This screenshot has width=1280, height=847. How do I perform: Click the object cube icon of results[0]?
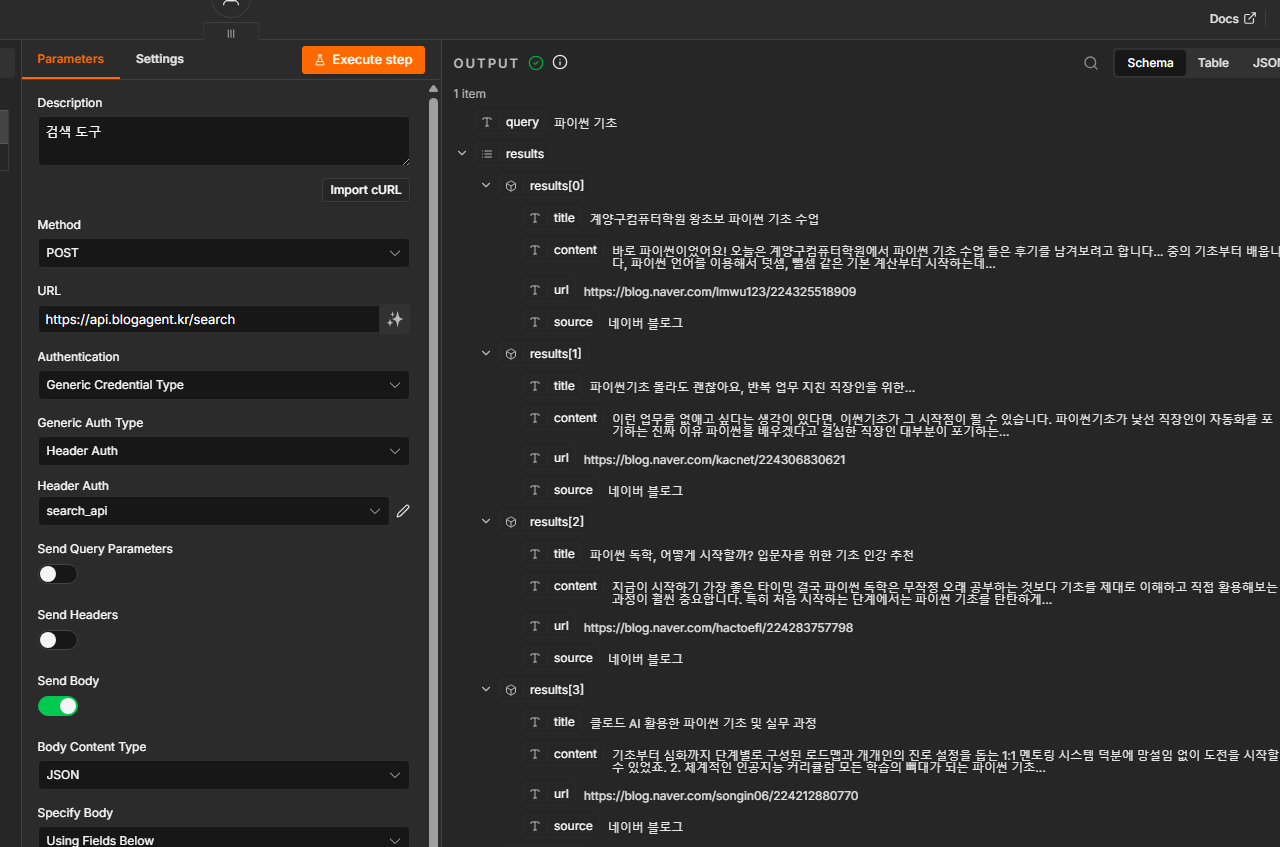[511, 186]
